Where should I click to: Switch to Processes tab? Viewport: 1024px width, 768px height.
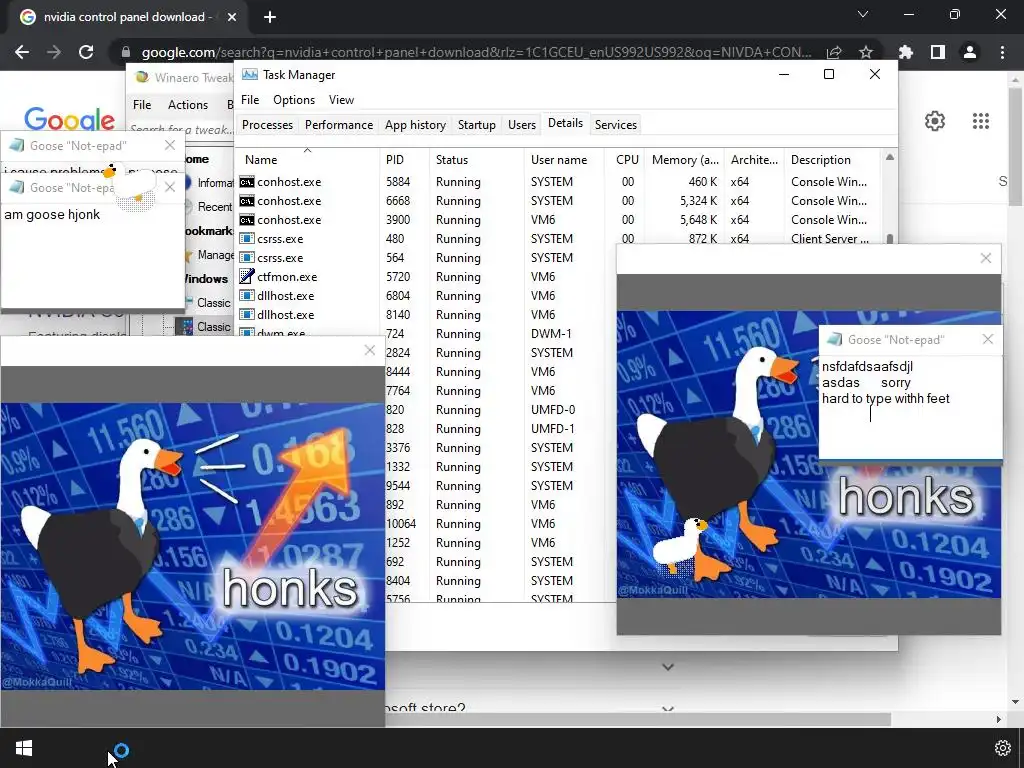[x=267, y=125]
